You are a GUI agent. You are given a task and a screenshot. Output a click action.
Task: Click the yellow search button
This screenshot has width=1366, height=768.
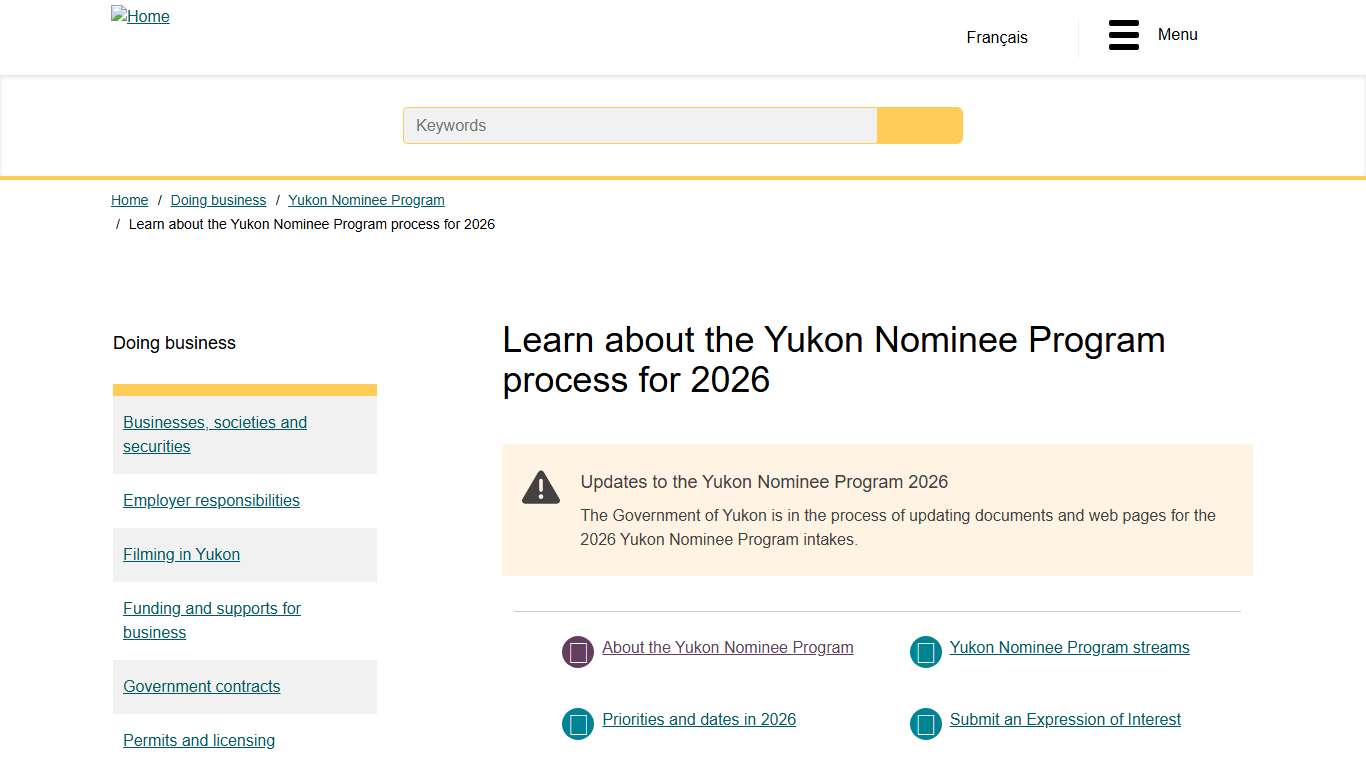click(919, 125)
